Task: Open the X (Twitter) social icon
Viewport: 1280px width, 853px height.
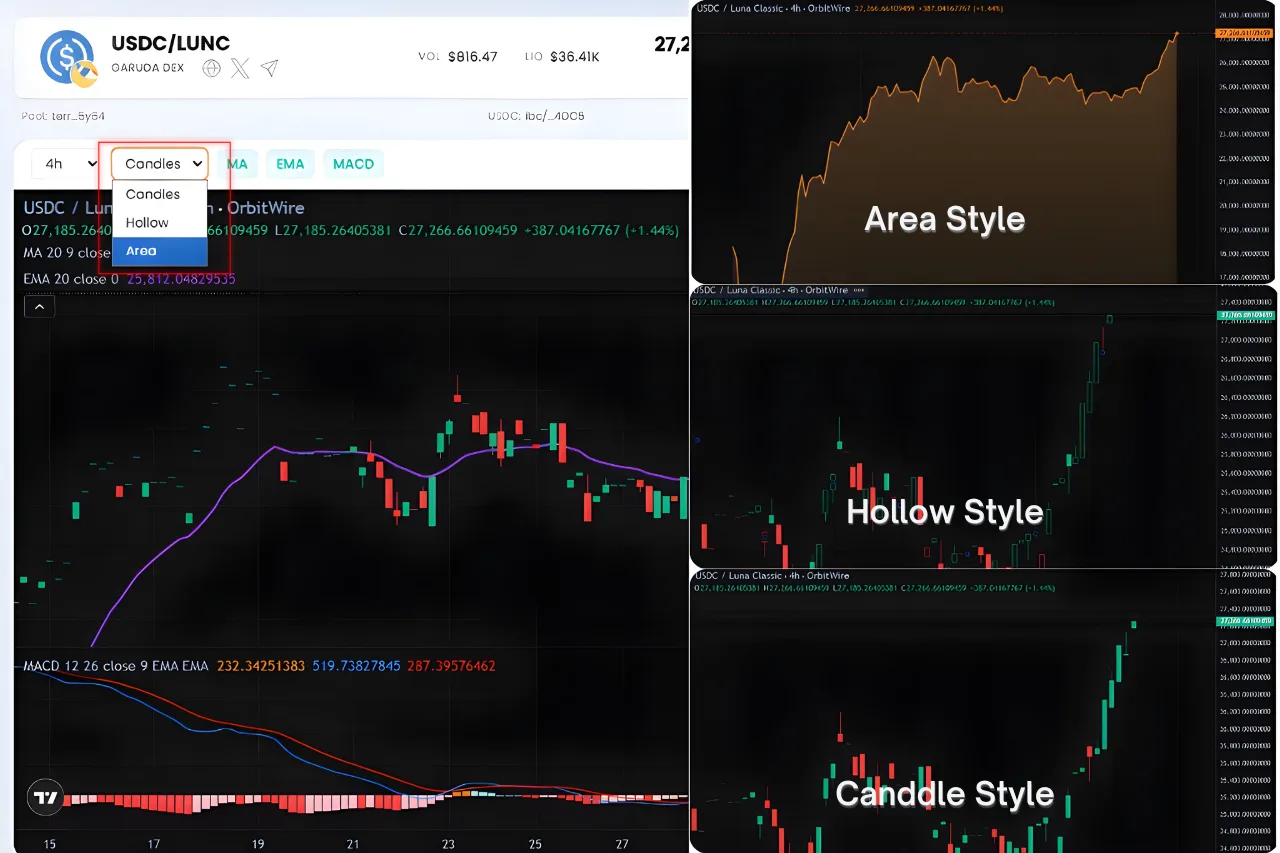Action: tap(240, 68)
